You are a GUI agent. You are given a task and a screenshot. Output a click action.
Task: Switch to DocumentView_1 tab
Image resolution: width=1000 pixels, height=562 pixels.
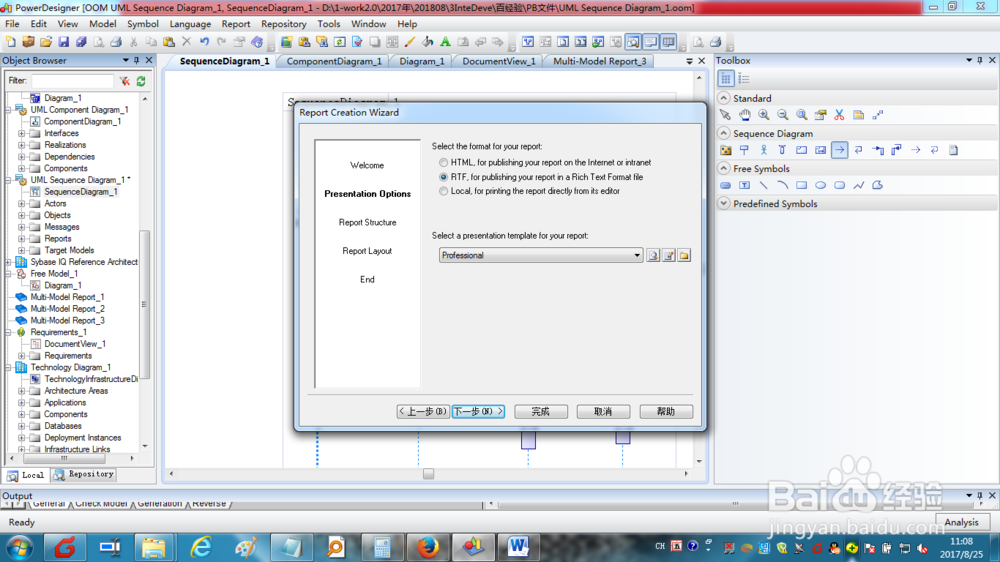coord(499,61)
